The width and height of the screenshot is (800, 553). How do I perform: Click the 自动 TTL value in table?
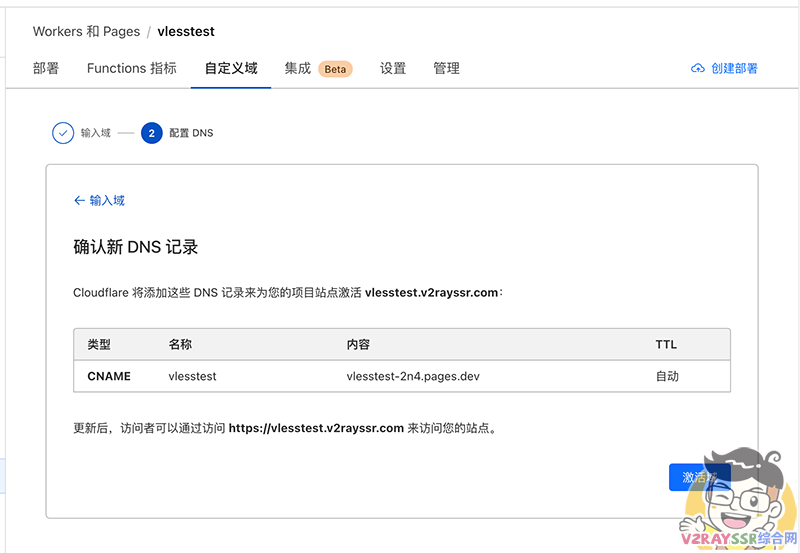(667, 377)
